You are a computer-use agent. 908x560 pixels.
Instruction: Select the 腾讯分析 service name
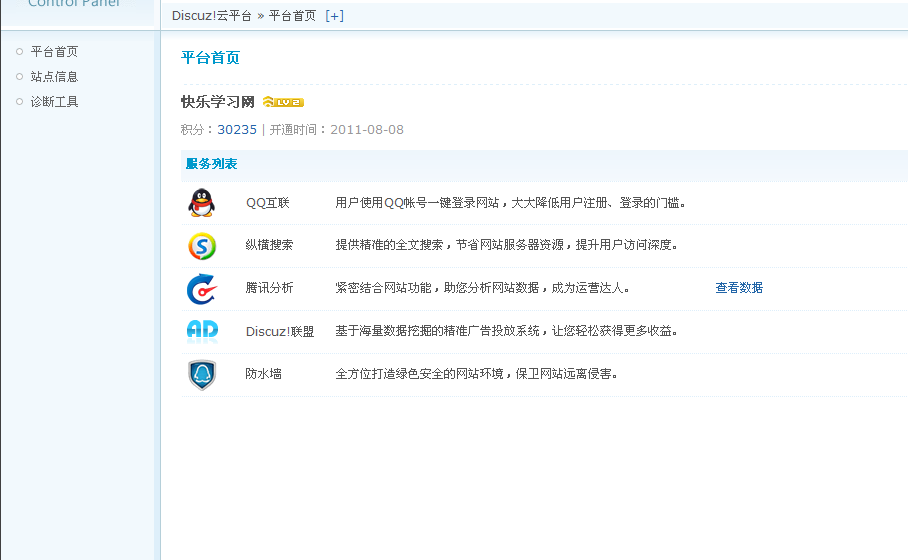click(x=269, y=288)
